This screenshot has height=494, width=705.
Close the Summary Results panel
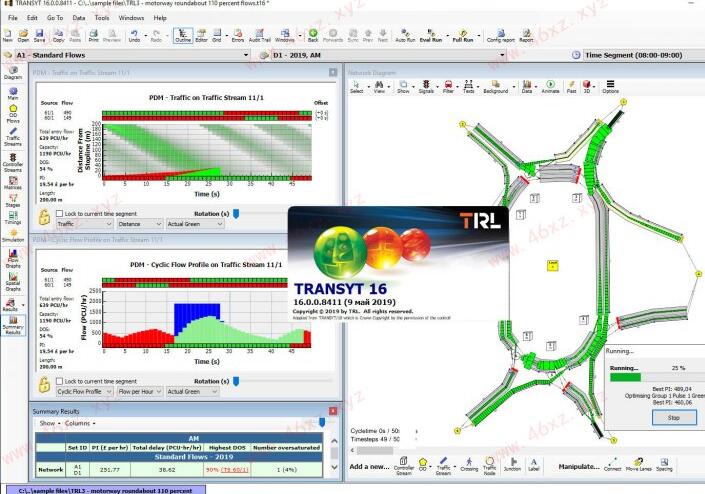click(x=333, y=411)
